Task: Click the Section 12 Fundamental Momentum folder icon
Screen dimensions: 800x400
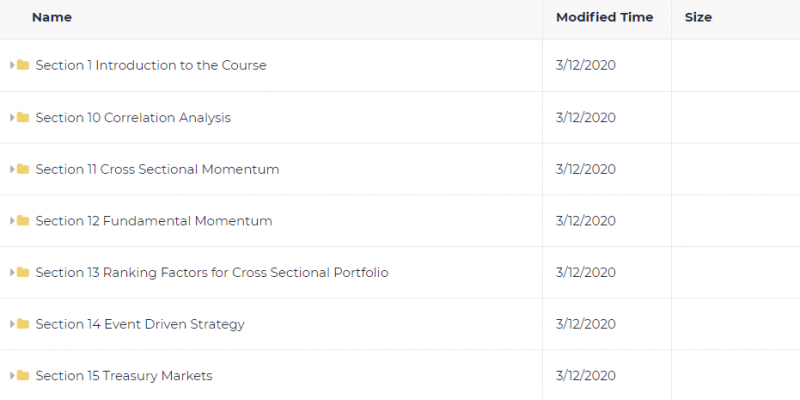Action: pyautogui.click(x=23, y=220)
